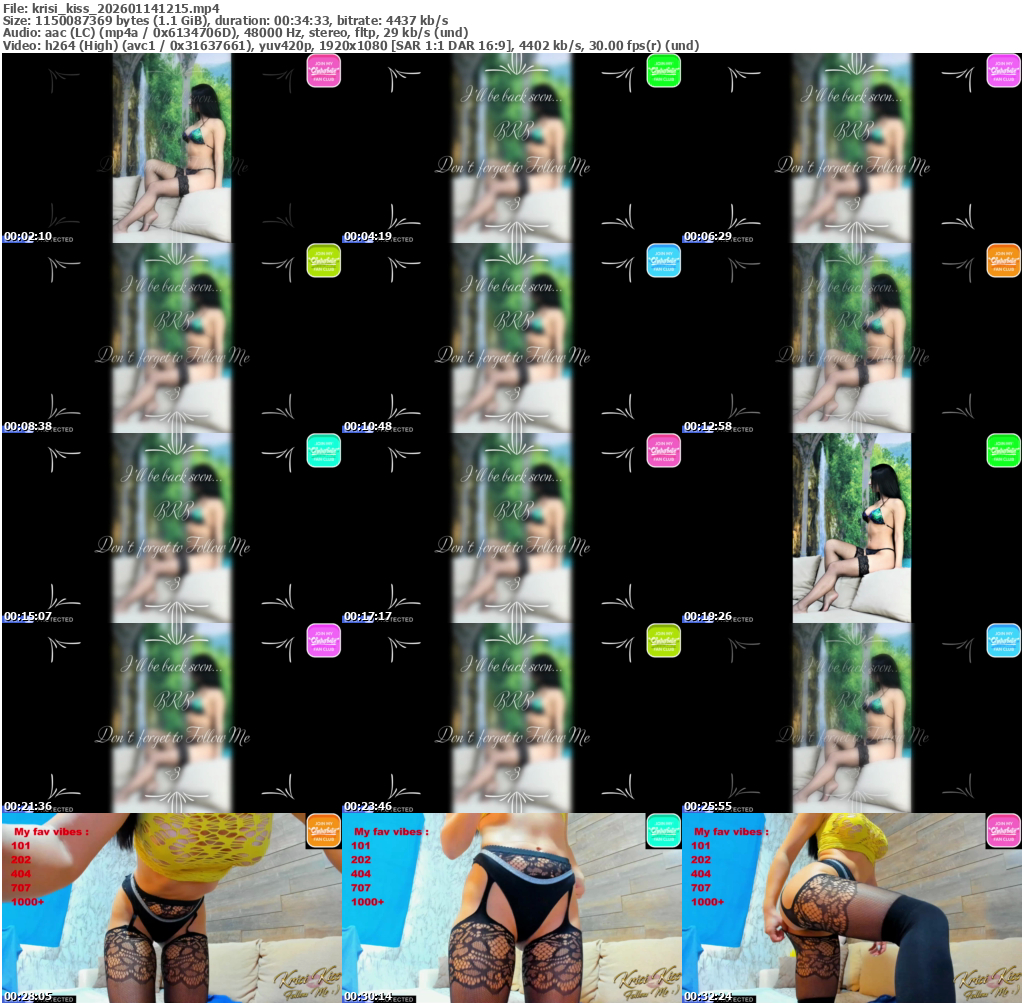The height and width of the screenshot is (1003, 1024).
Task: Pick the 00:17:17 thumbnail
Action: (x=511, y=528)
